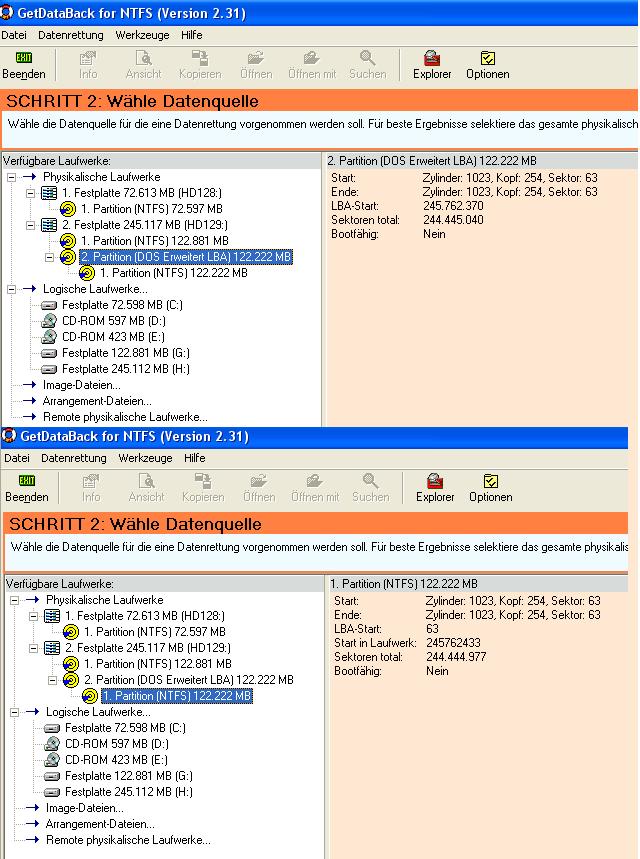Select Arrangement-Dateien... in top window tree

tap(97, 401)
